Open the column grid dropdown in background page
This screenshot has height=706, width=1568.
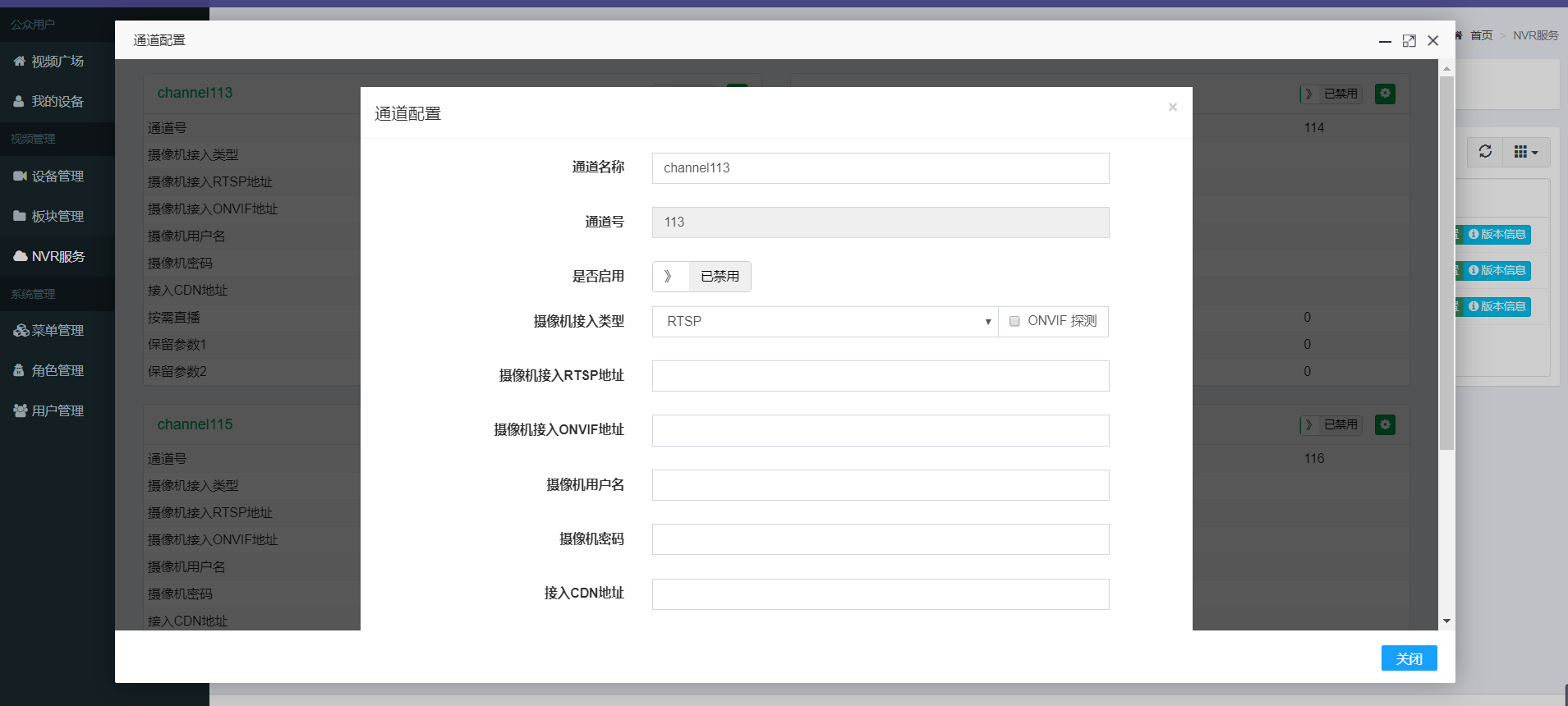tap(1526, 152)
